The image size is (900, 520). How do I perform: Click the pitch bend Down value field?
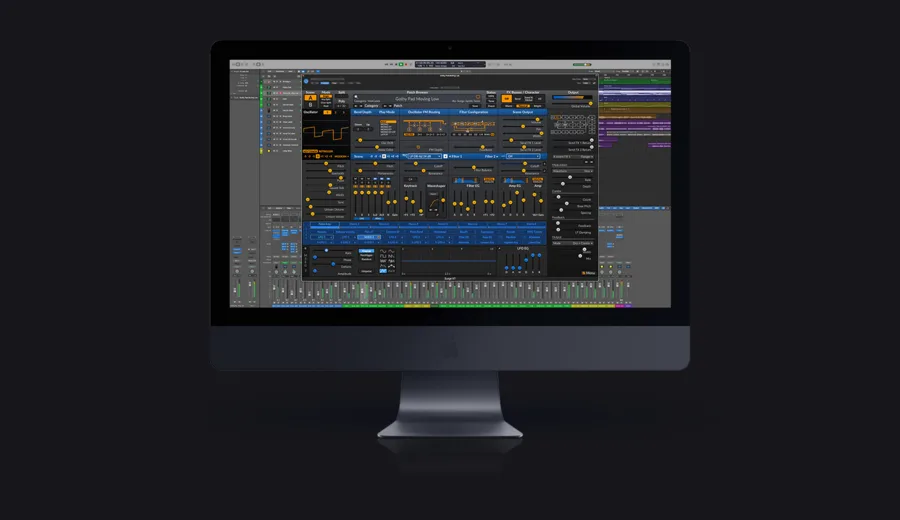click(x=358, y=129)
